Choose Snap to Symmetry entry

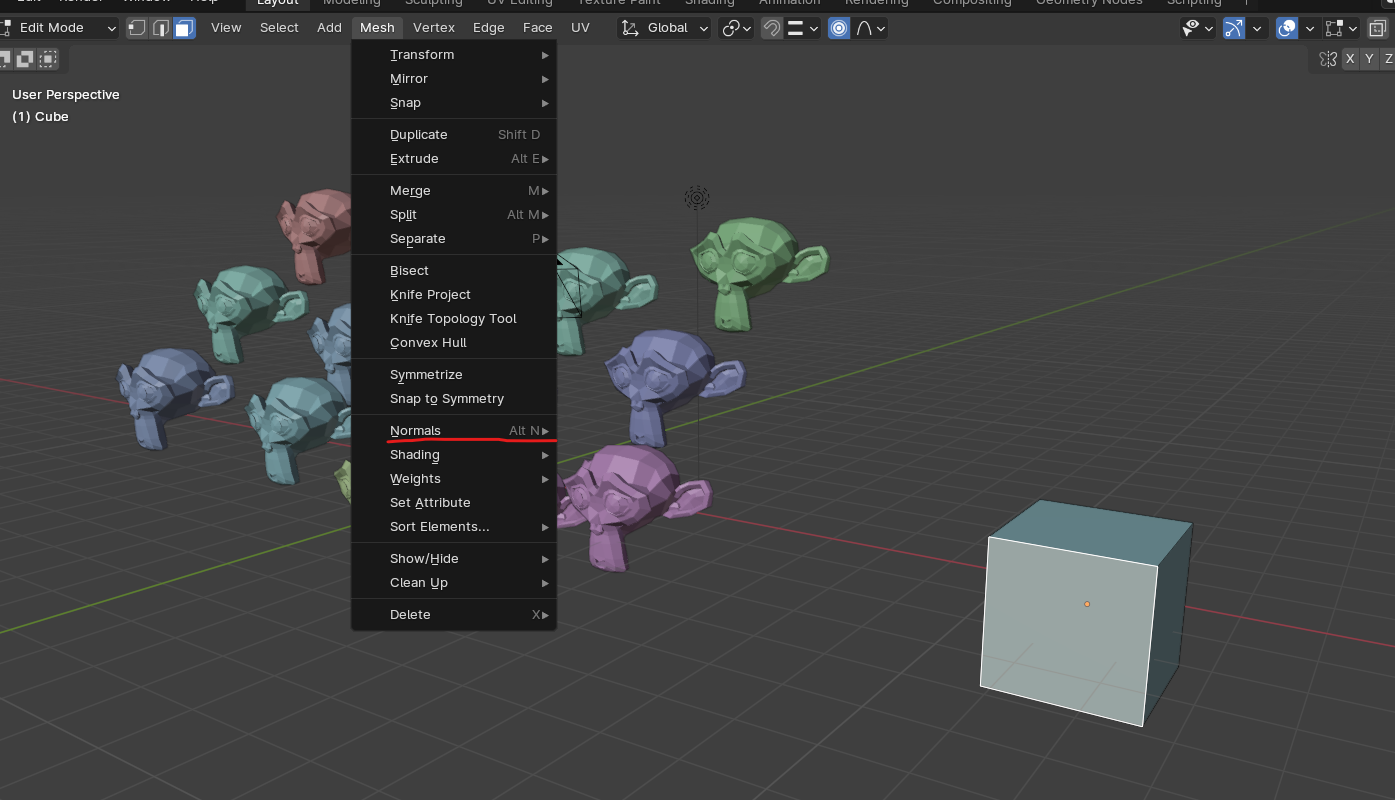point(454,399)
